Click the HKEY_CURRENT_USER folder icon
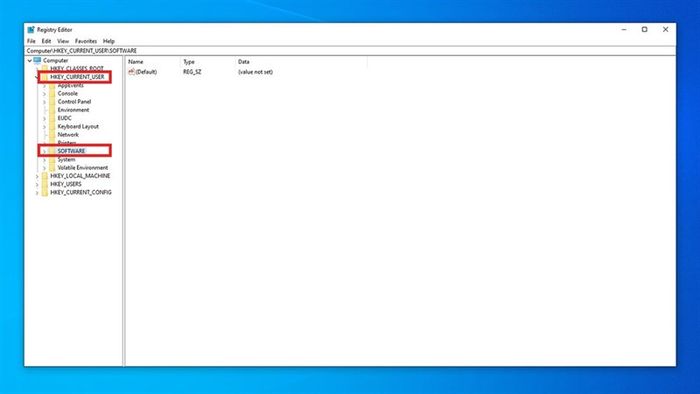 [x=45, y=77]
